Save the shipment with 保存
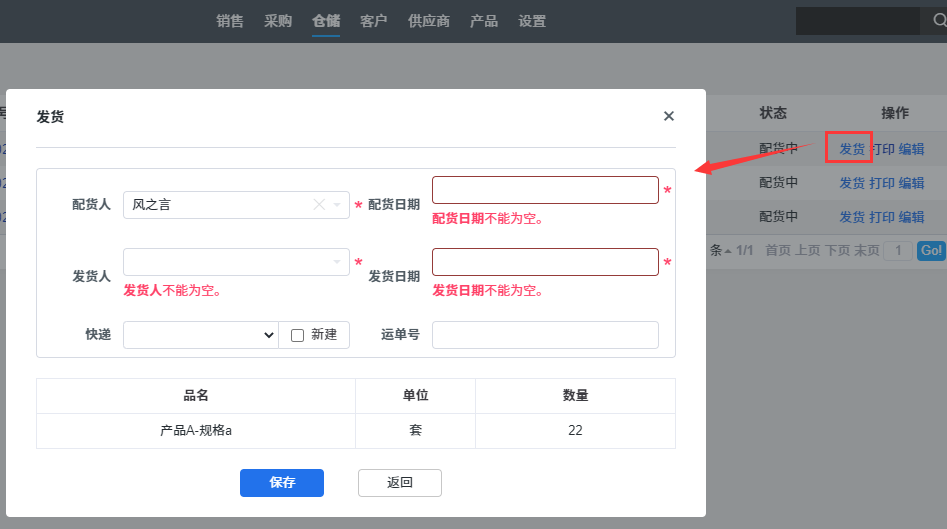This screenshot has height=529, width=947. [x=281, y=483]
